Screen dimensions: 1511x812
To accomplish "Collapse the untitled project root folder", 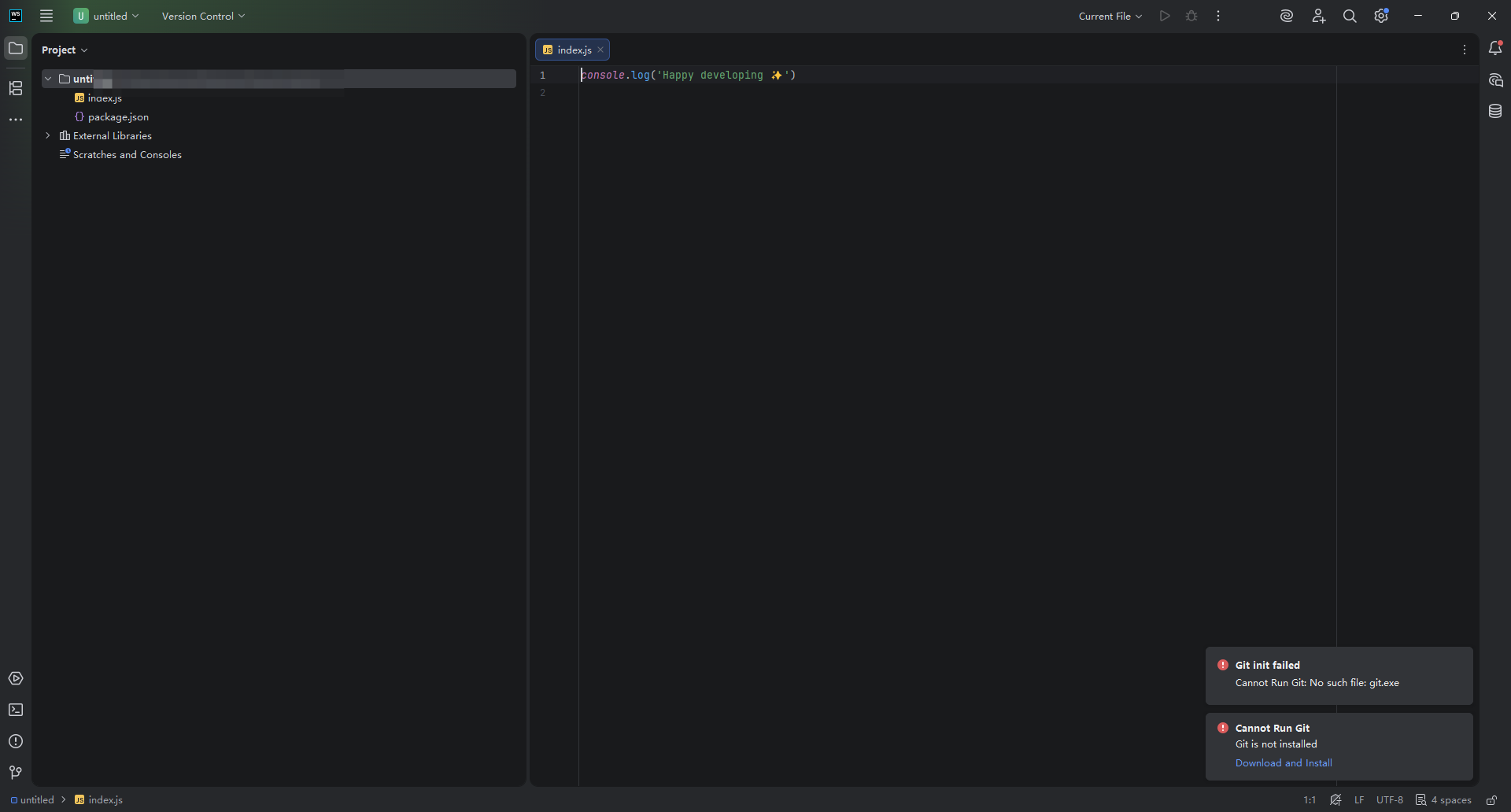I will click(48, 78).
